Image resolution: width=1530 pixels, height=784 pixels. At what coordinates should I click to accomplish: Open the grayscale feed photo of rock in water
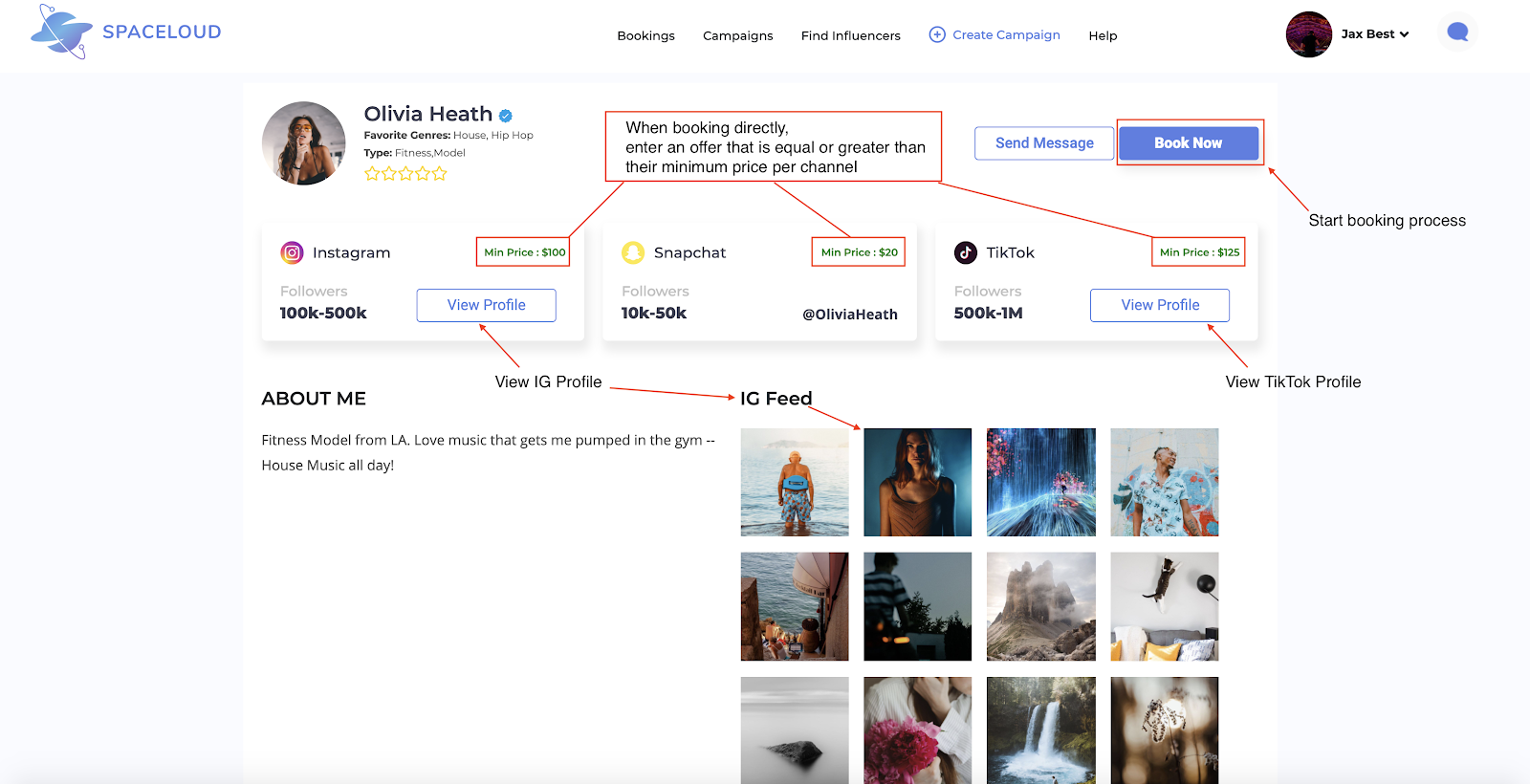(795, 730)
